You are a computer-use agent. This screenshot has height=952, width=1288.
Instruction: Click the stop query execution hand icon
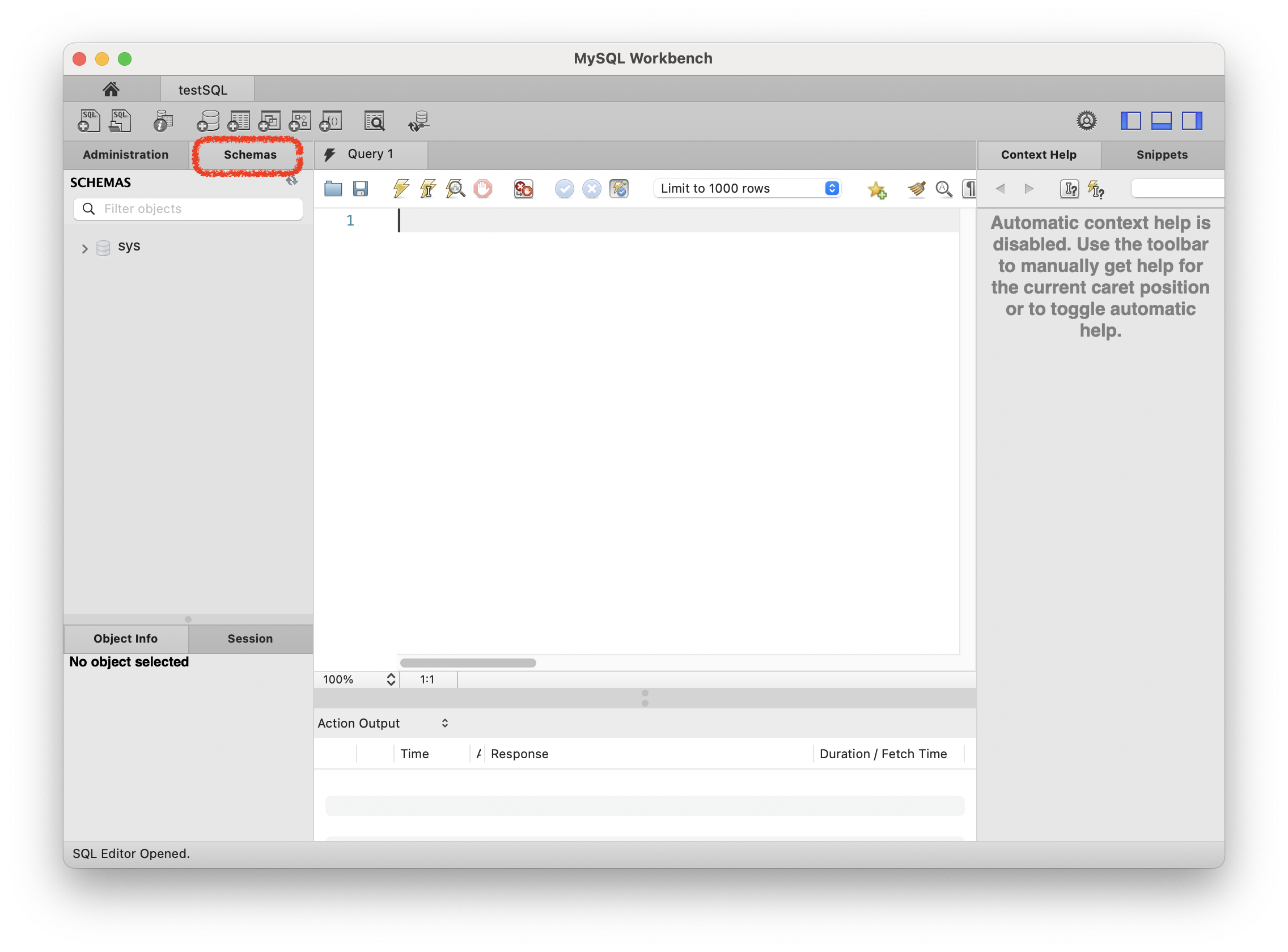(x=482, y=189)
